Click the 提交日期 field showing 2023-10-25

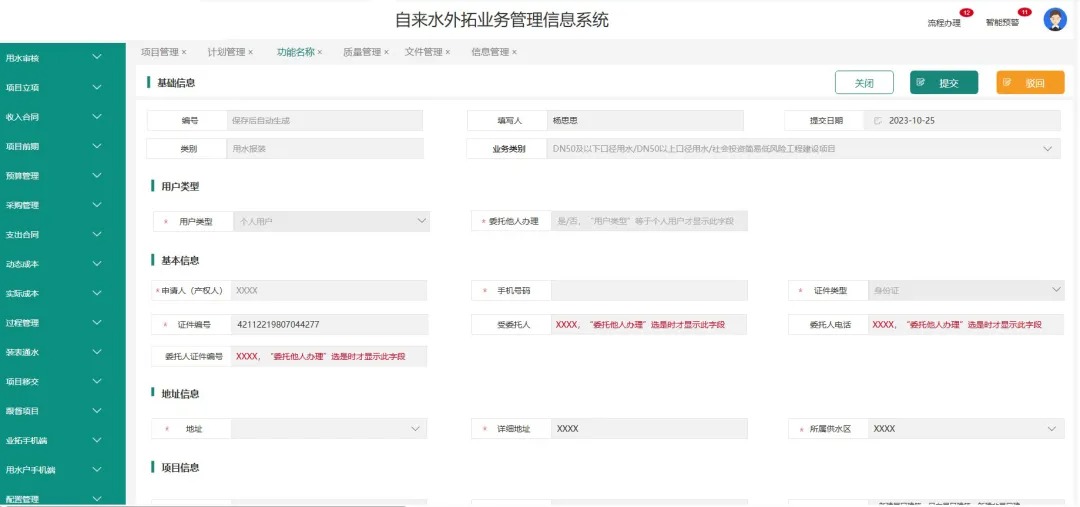point(962,121)
